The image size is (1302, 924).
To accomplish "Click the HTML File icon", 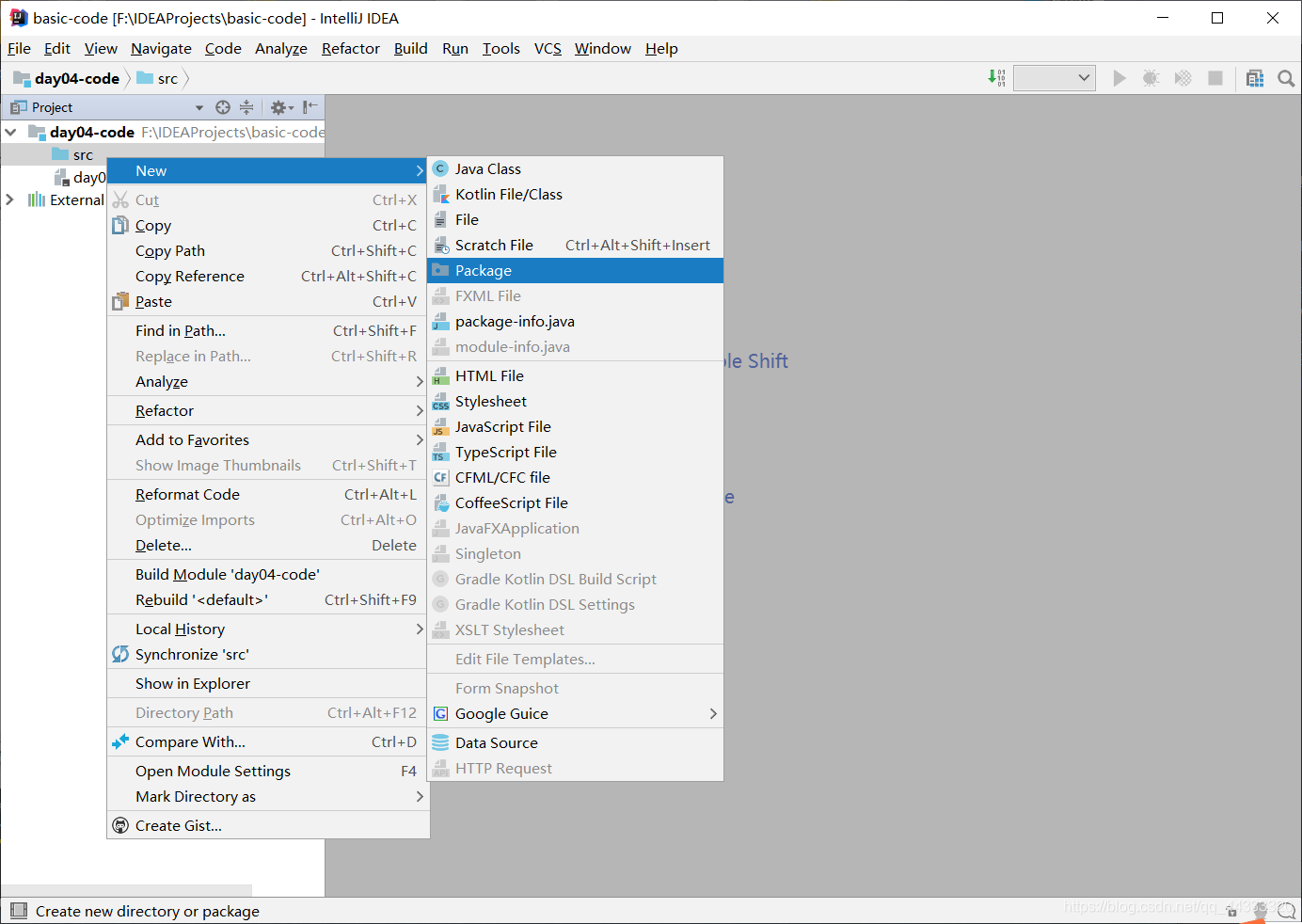I will 440,376.
